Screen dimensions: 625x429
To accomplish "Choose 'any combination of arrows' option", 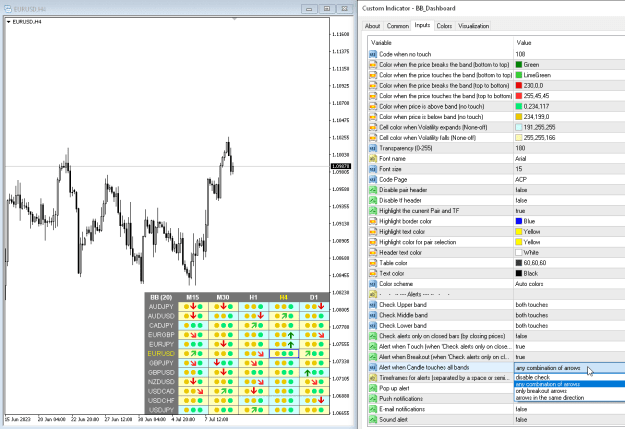I will coord(570,384).
